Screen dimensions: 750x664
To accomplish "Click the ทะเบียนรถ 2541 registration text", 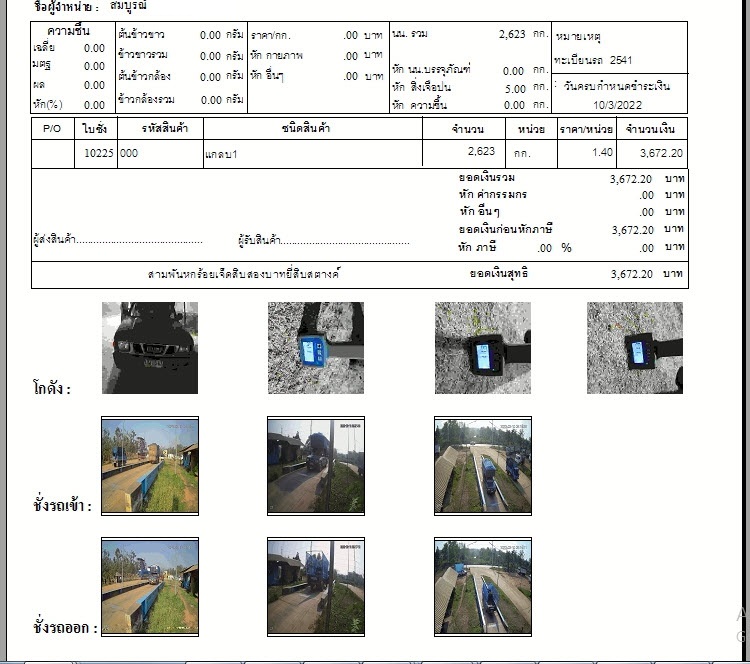I will pos(593,60).
